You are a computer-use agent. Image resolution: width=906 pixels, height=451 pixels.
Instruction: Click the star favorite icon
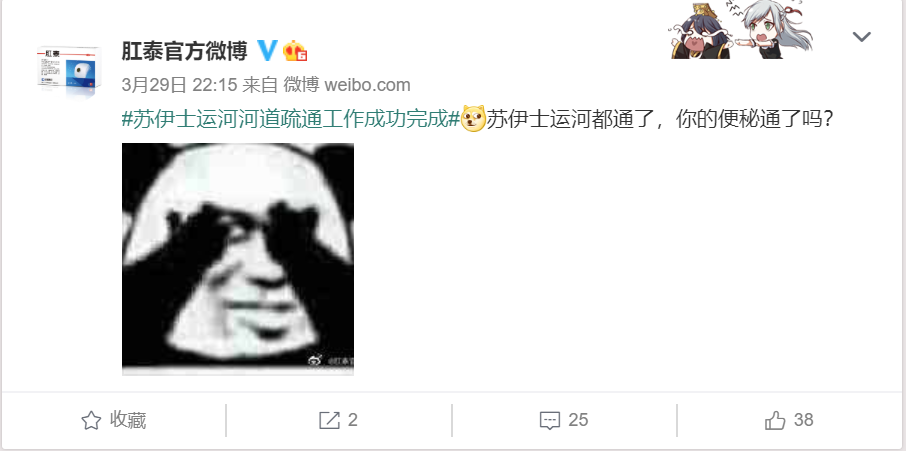click(x=91, y=420)
